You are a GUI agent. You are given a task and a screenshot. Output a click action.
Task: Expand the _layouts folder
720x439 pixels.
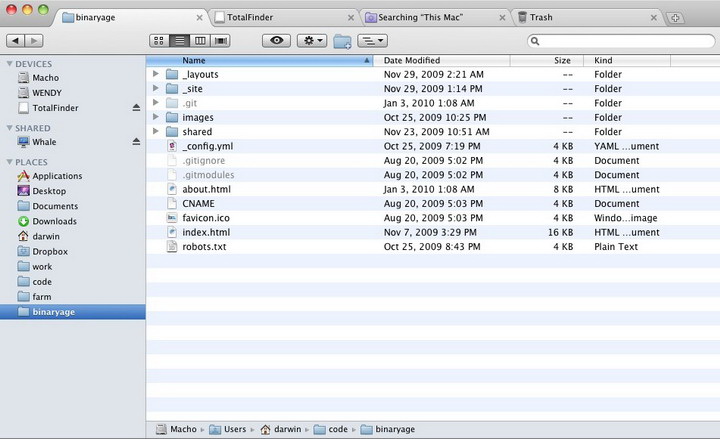pos(156,74)
